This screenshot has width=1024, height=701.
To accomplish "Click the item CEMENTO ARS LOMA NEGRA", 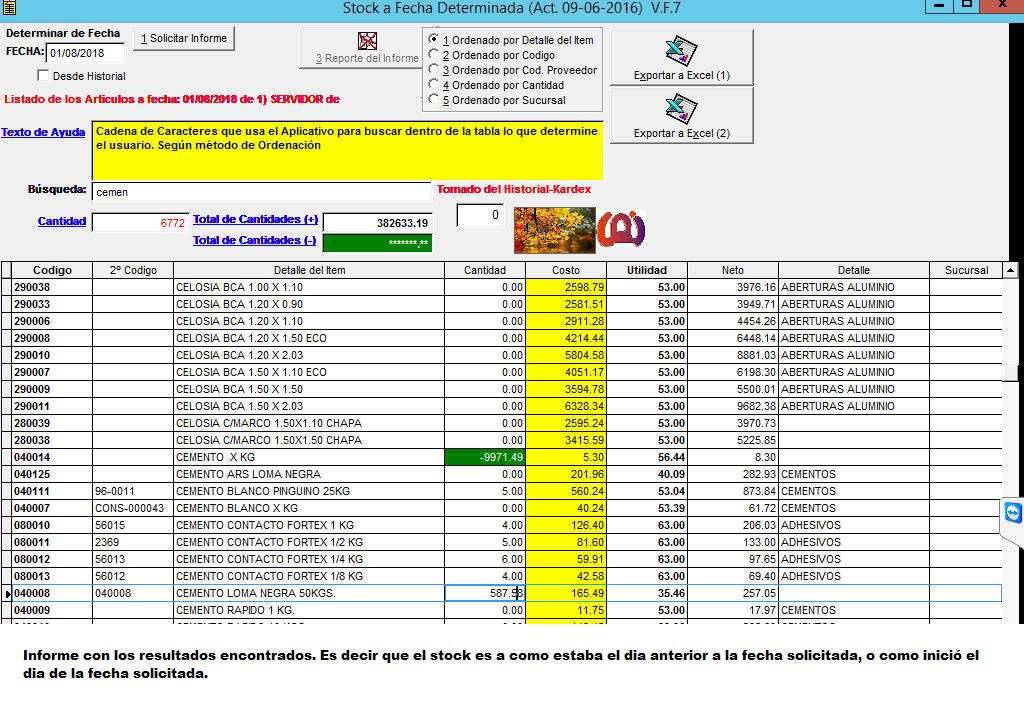I will pyautogui.click(x=309, y=474).
